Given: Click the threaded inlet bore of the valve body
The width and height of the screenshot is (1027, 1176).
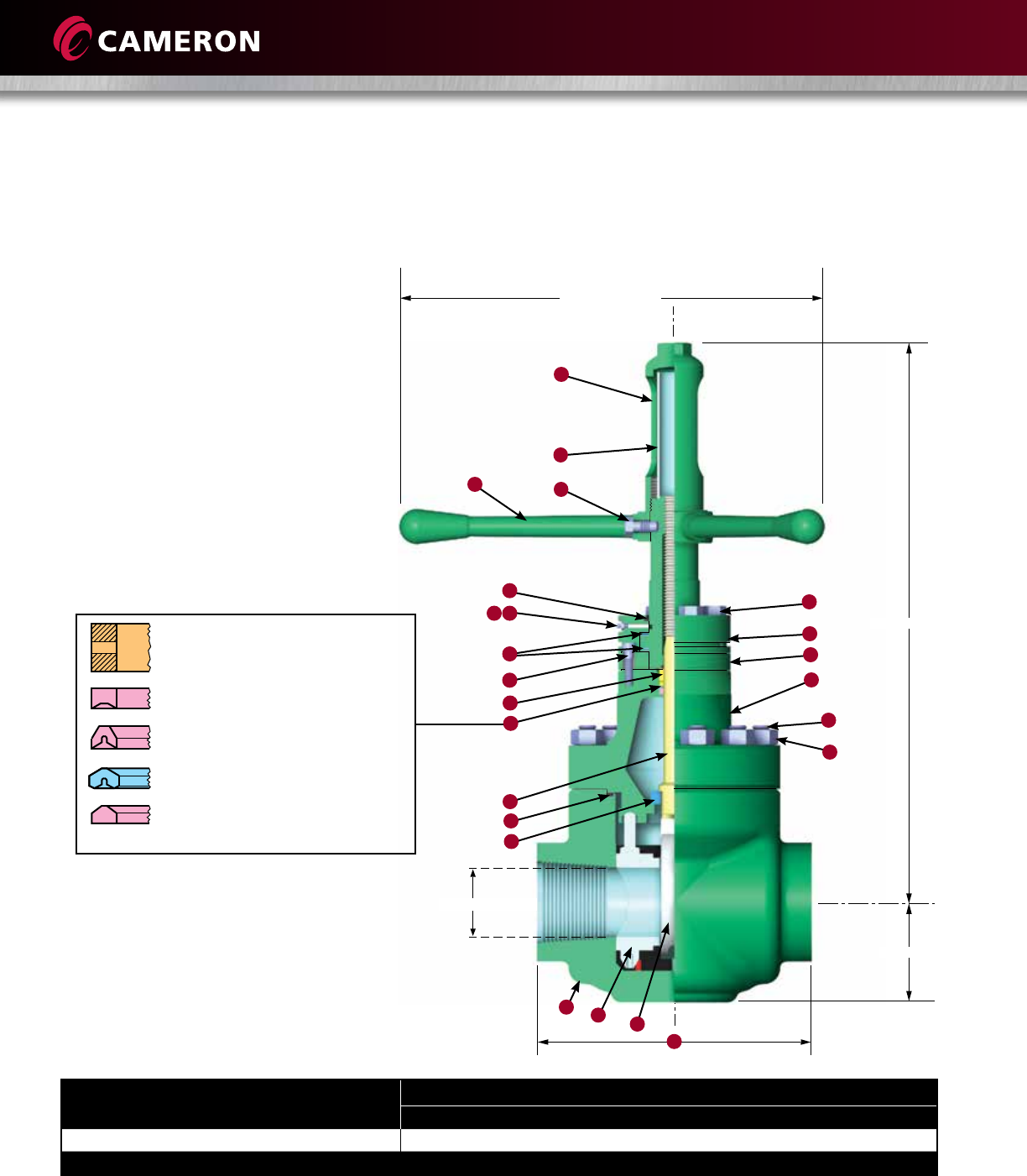Looking at the screenshot, I should tap(571, 902).
